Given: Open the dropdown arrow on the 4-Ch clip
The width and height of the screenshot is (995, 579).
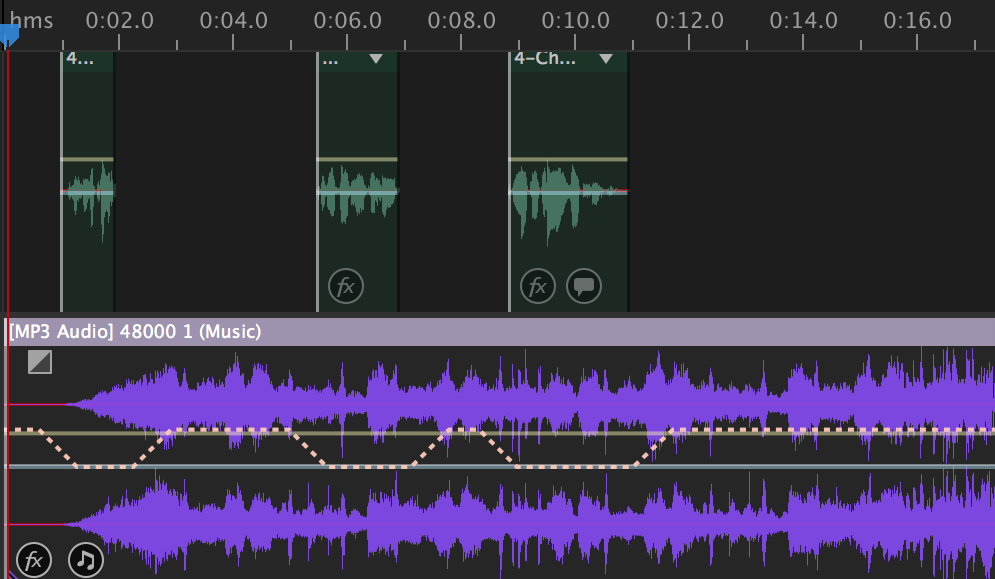Looking at the screenshot, I should click(x=606, y=60).
